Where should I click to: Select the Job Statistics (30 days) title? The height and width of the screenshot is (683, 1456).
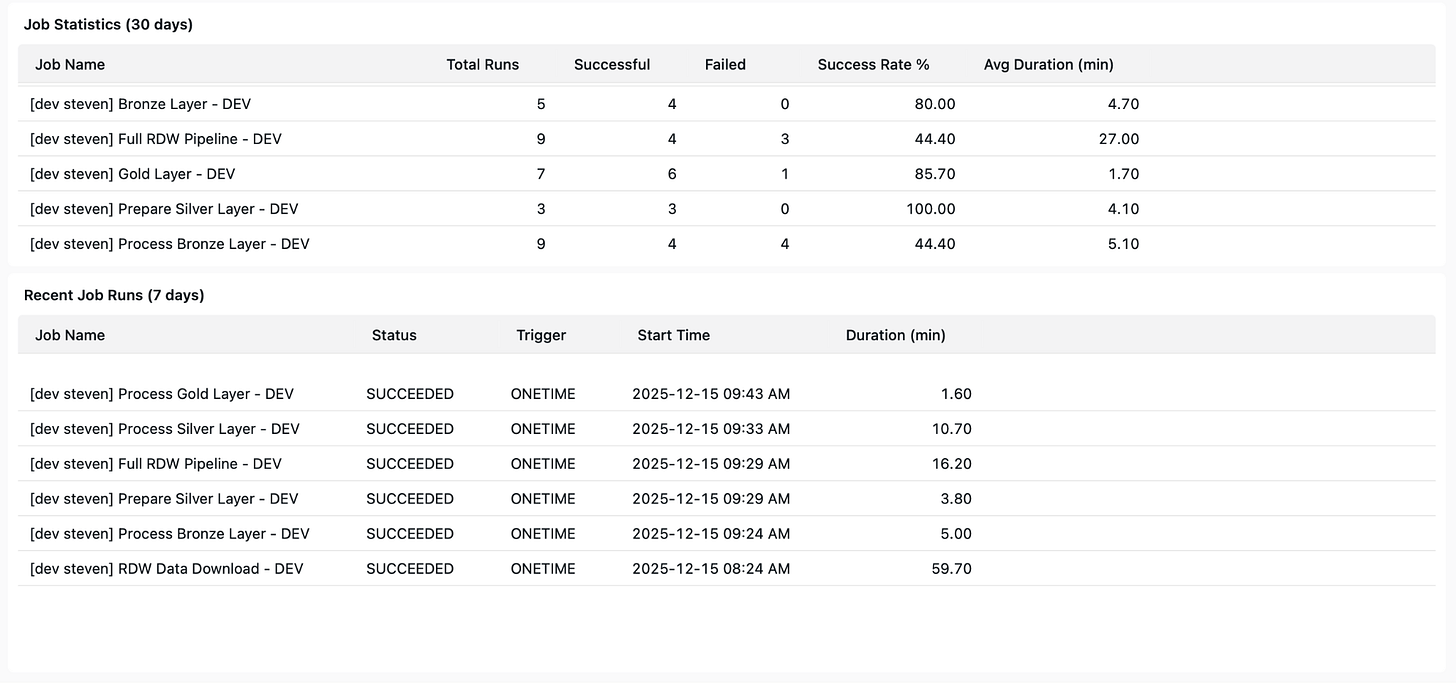(x=108, y=25)
